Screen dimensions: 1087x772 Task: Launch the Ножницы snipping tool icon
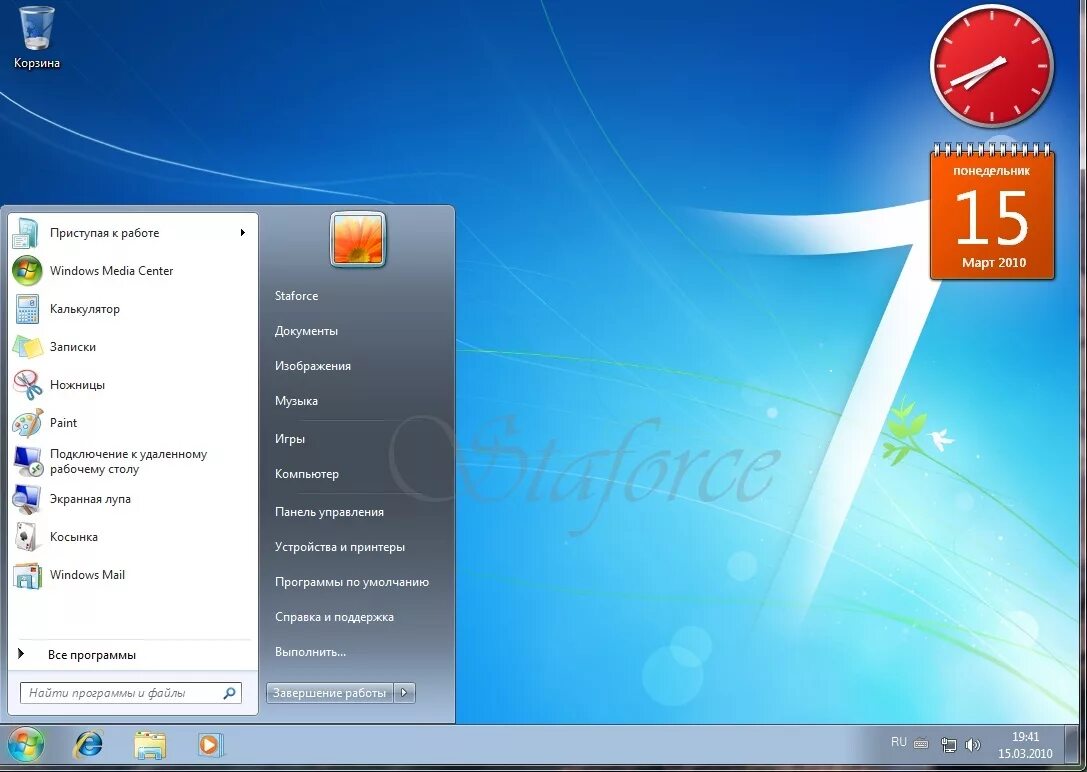pos(26,385)
